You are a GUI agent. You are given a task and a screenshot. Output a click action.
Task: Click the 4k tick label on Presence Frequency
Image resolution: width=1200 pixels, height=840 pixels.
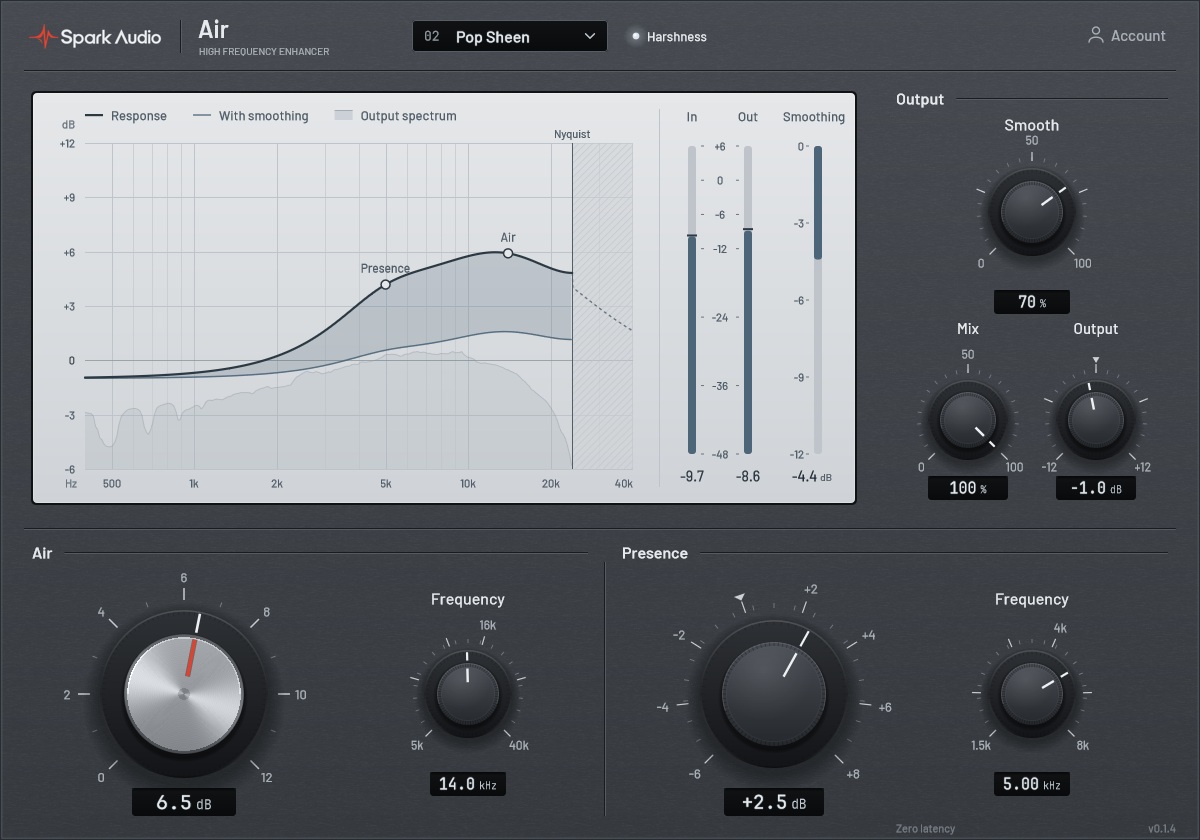point(1061,628)
